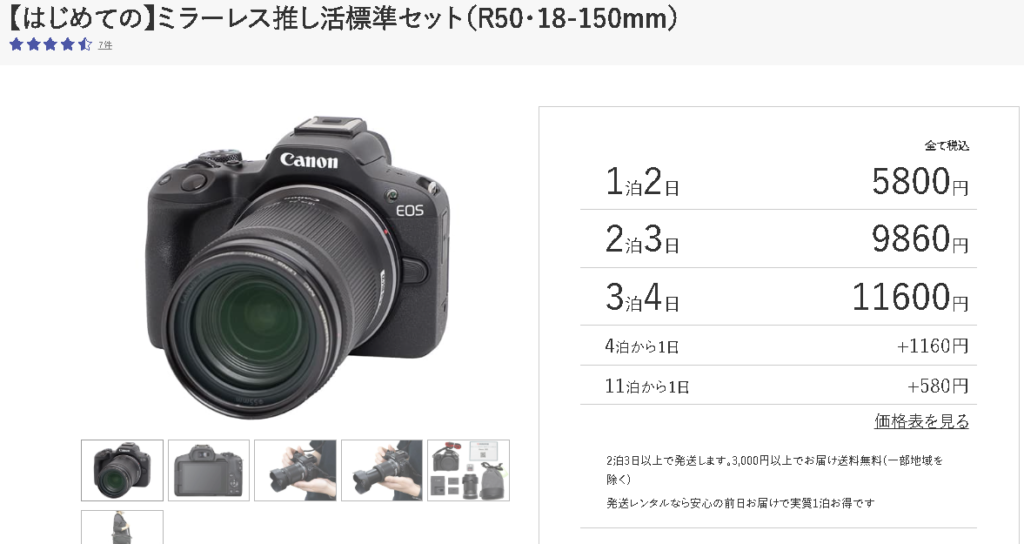Image resolution: width=1024 pixels, height=544 pixels.
Task: Click the 全て税込 tax-included label
Action: click(947, 146)
